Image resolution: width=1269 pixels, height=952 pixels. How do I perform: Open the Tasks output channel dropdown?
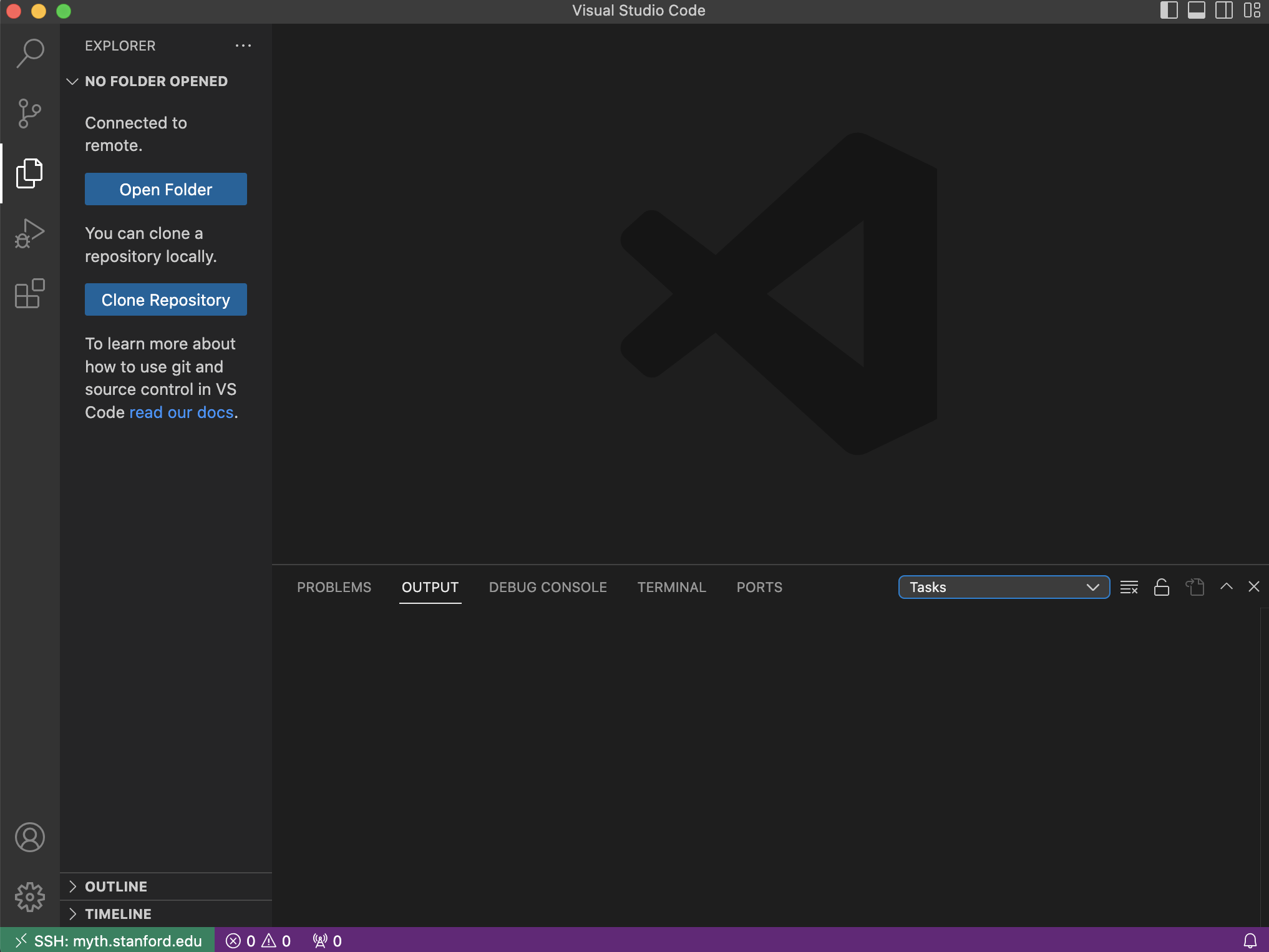[1004, 587]
